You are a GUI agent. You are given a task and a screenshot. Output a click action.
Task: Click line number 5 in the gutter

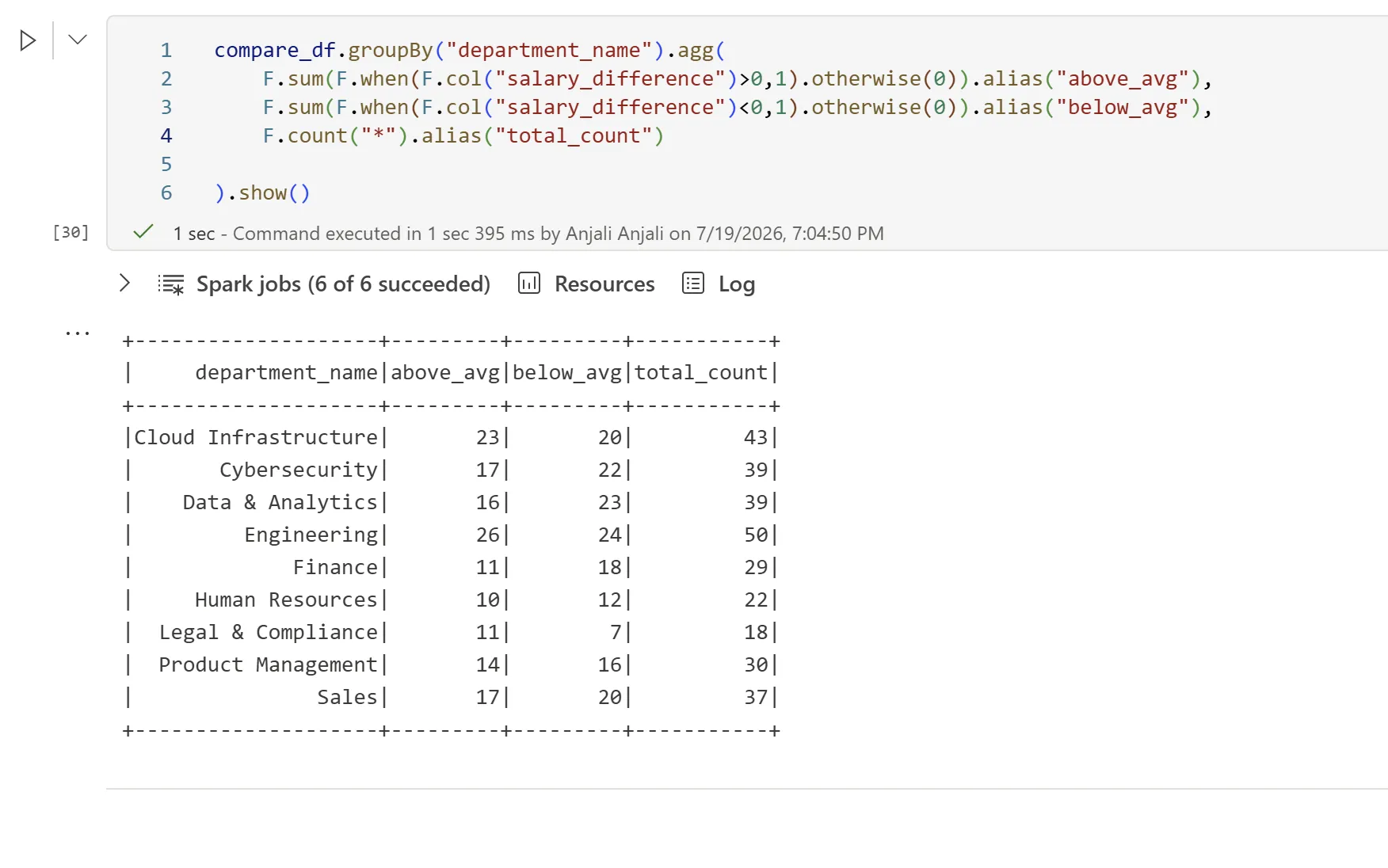click(x=166, y=164)
